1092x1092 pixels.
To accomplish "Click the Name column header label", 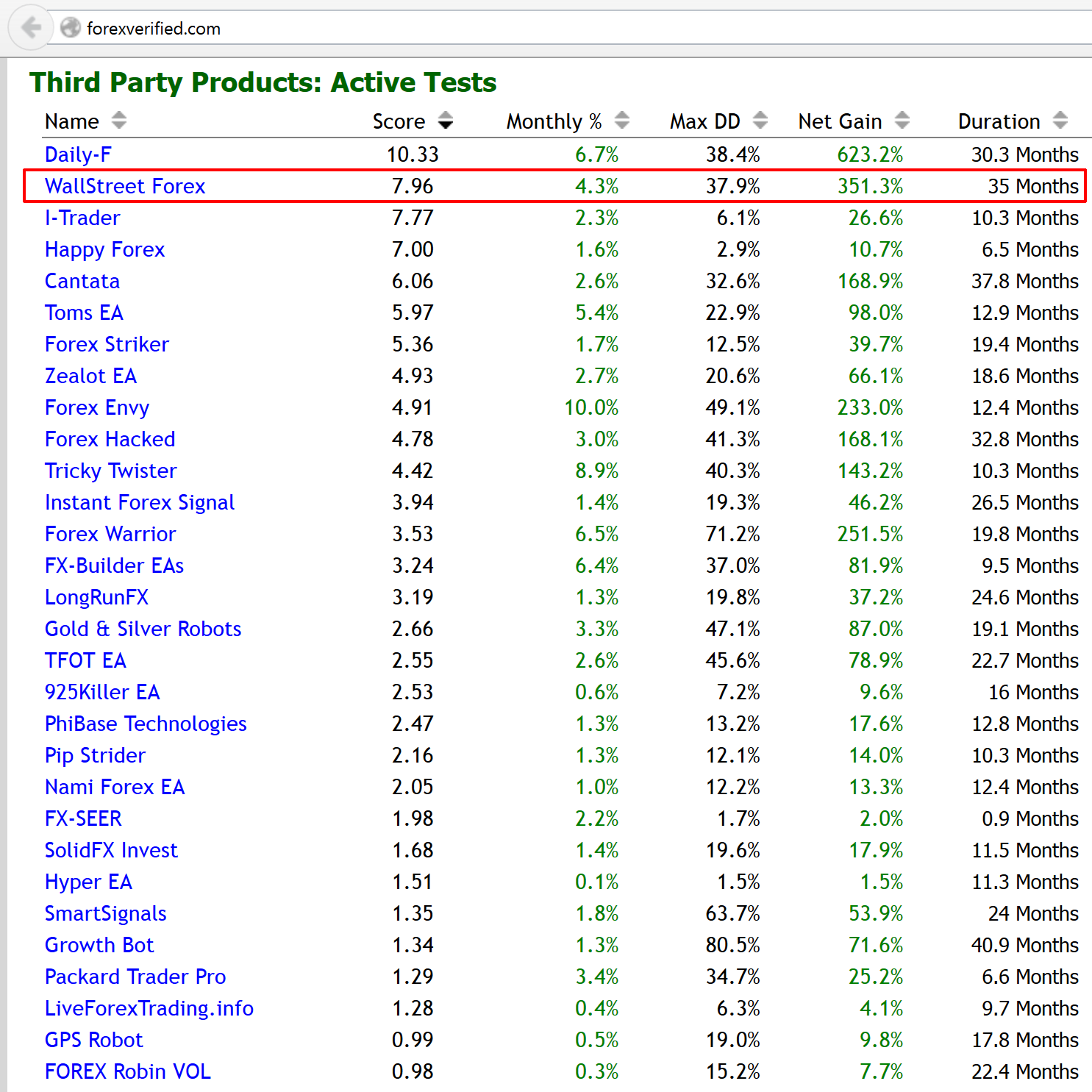I will [72, 121].
